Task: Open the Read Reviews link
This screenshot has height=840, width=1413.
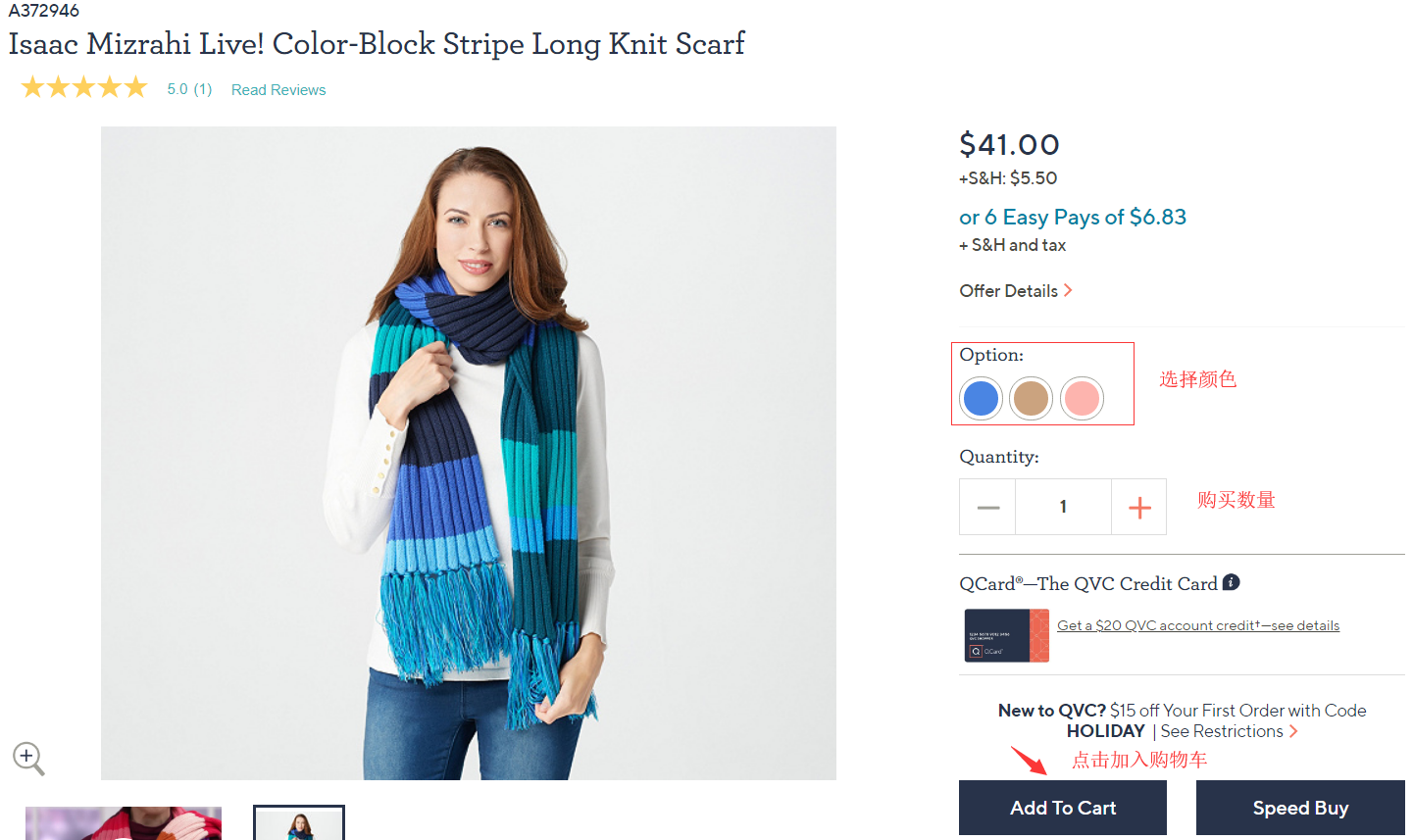Action: 278,89
